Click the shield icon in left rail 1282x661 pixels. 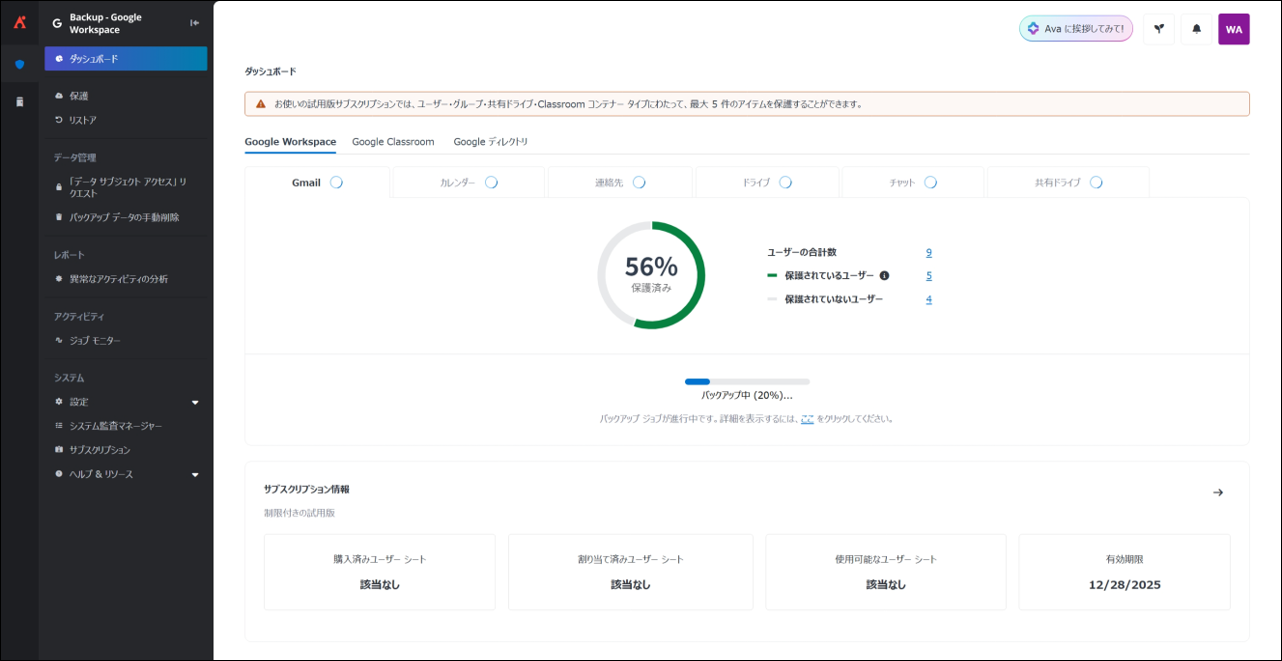[x=19, y=64]
